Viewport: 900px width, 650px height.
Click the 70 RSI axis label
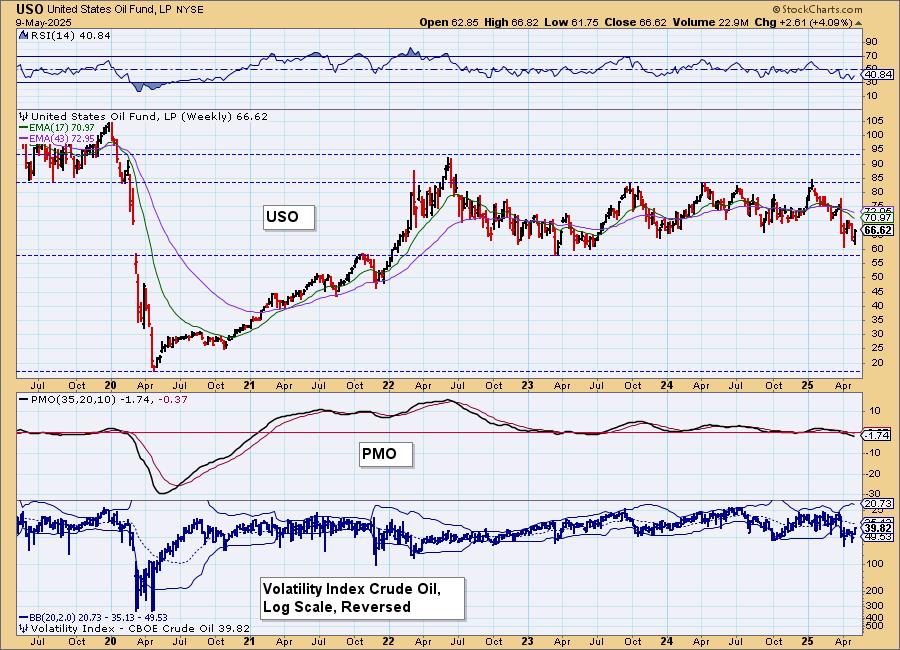[871, 56]
